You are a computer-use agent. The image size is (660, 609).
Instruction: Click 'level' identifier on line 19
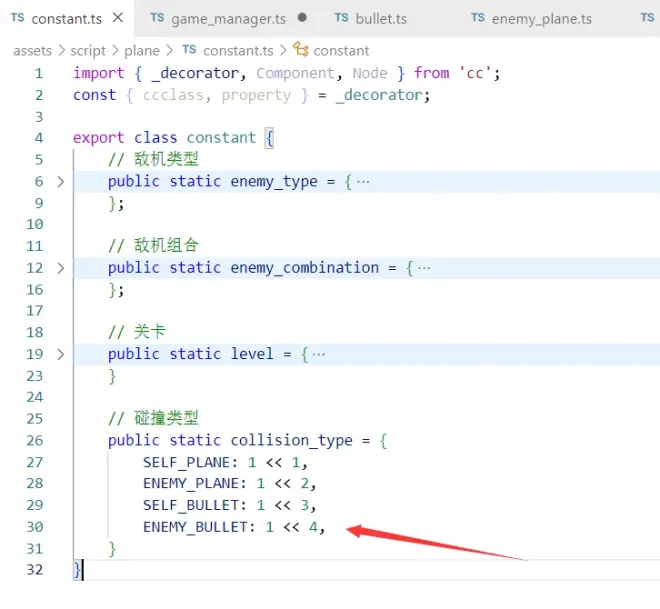coord(252,354)
